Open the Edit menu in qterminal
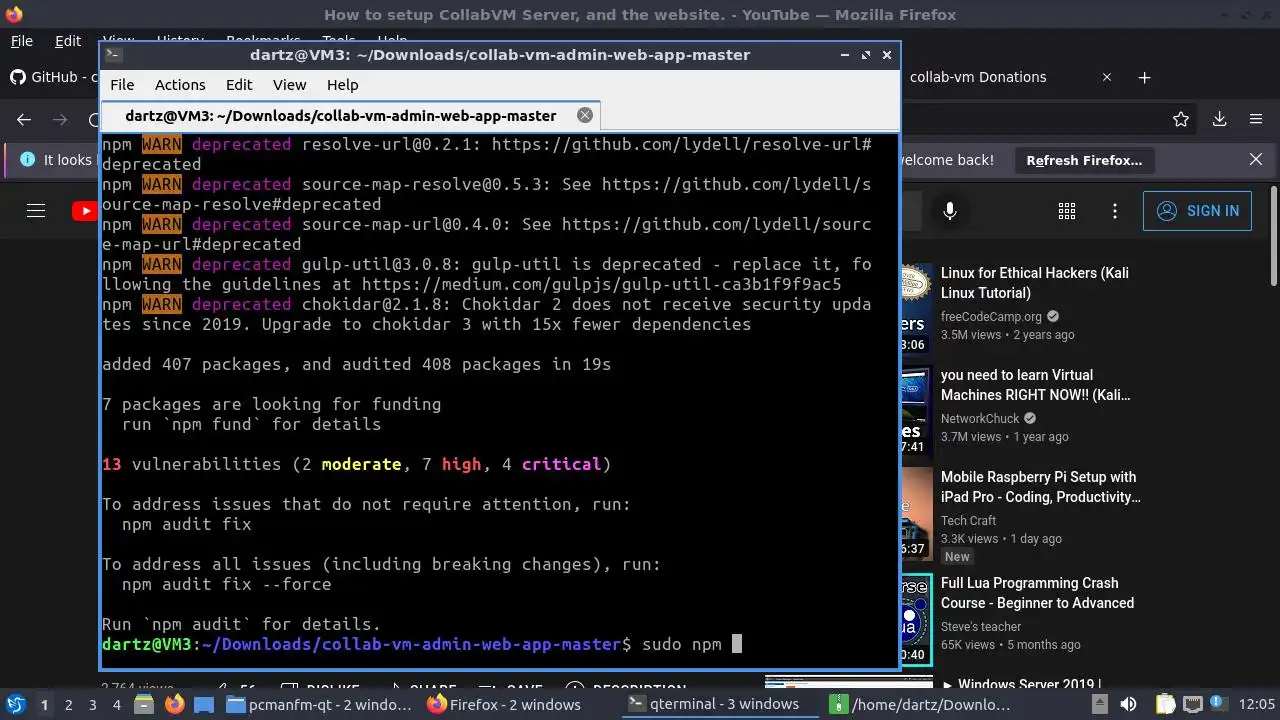 [x=239, y=85]
